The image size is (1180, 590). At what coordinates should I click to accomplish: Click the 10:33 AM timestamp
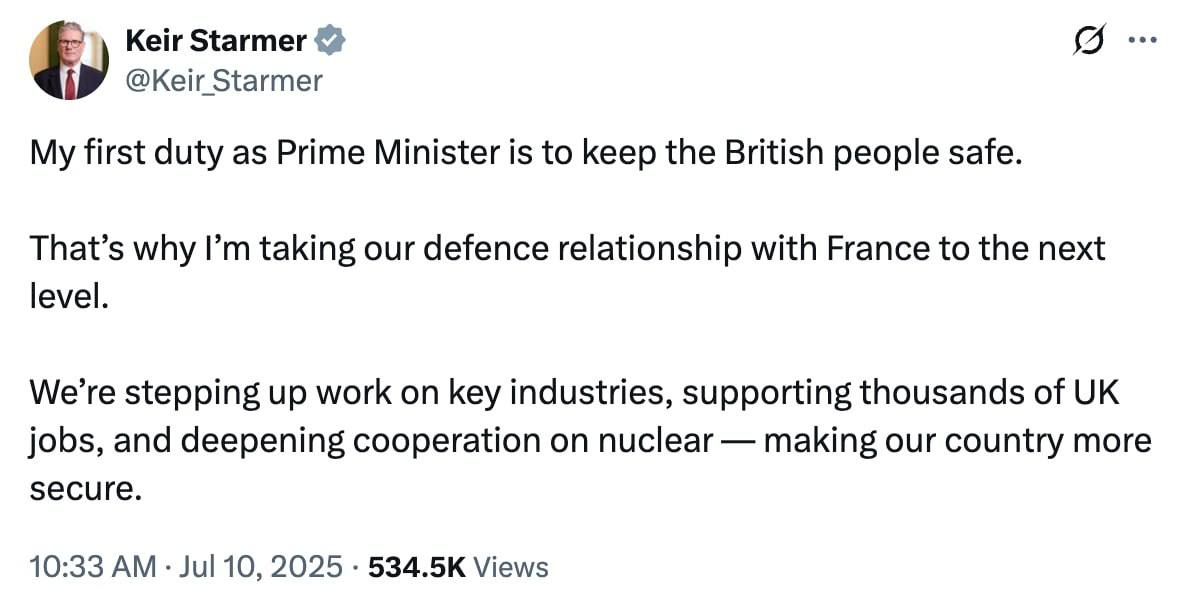(93, 567)
